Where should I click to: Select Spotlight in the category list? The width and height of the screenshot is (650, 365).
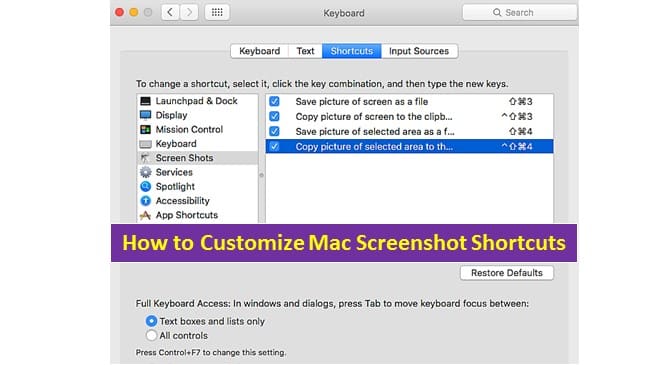click(x=197, y=187)
